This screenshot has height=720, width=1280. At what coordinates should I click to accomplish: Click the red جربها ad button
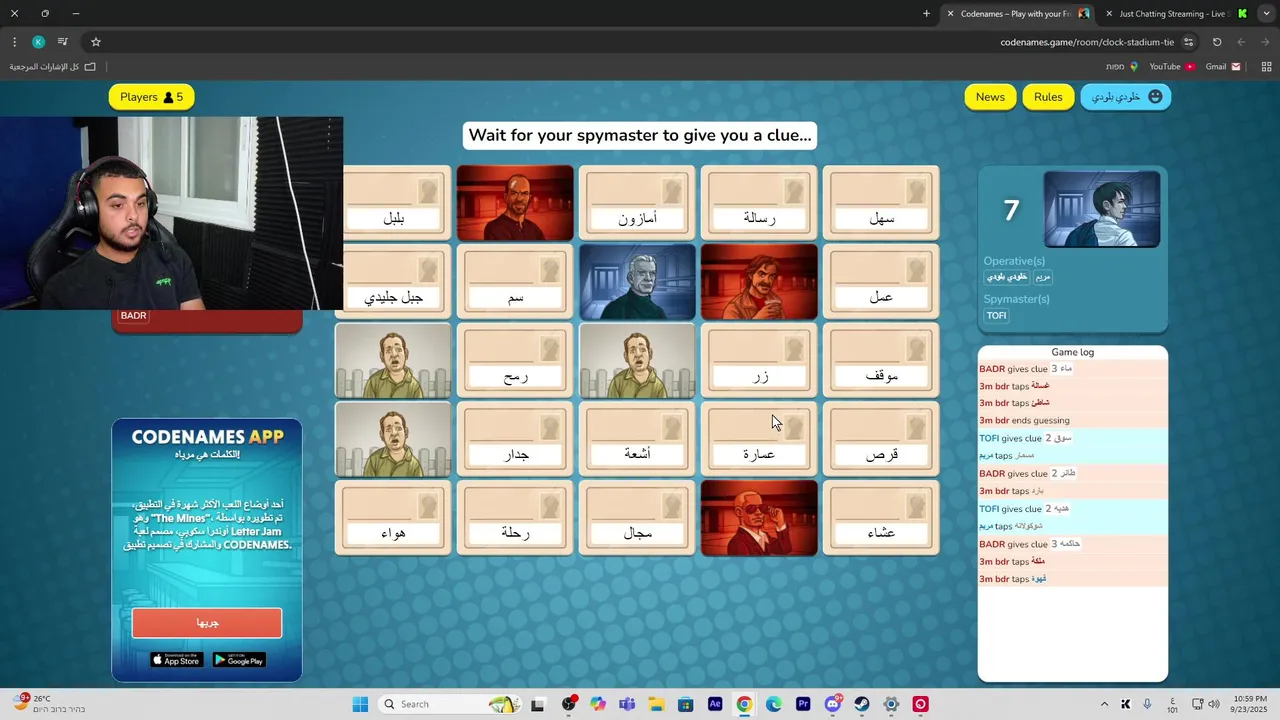pyautogui.click(x=207, y=622)
